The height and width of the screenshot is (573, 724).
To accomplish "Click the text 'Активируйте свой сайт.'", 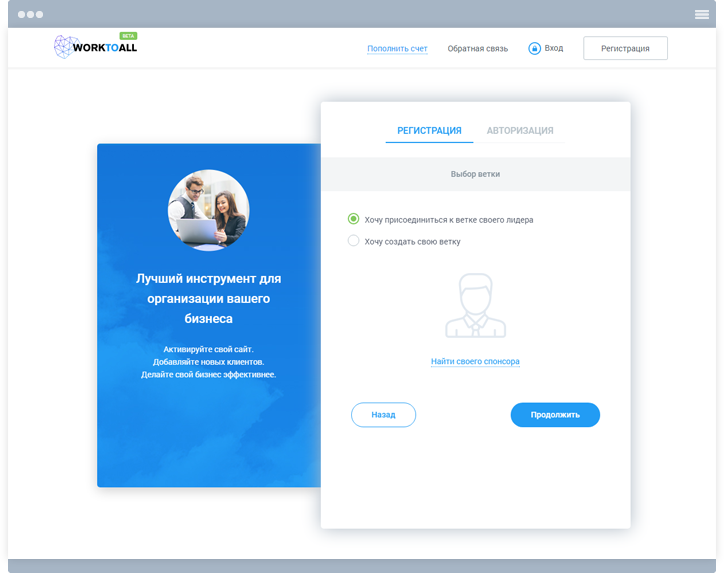I will (x=209, y=349).
